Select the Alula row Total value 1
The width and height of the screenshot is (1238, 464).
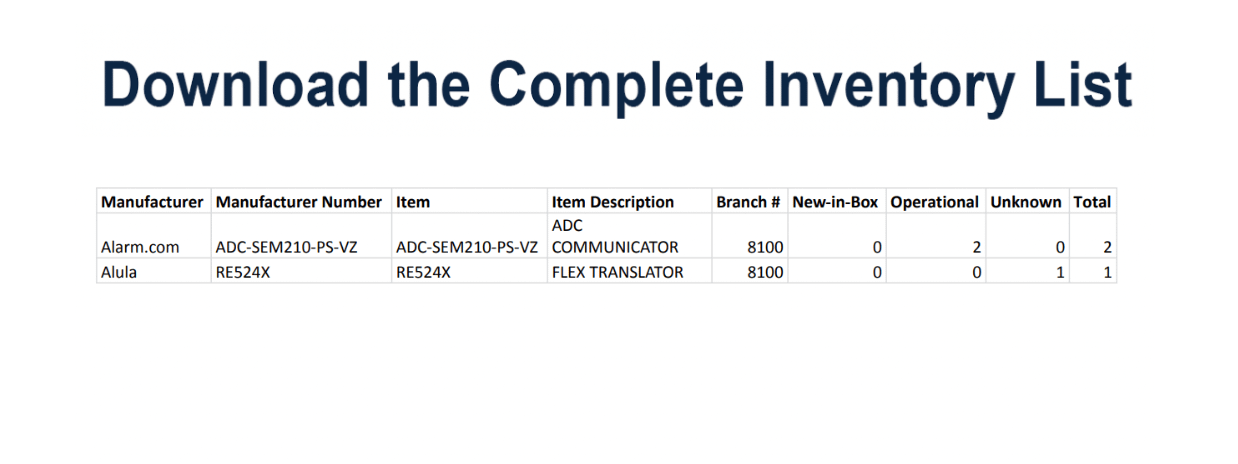tap(1108, 271)
